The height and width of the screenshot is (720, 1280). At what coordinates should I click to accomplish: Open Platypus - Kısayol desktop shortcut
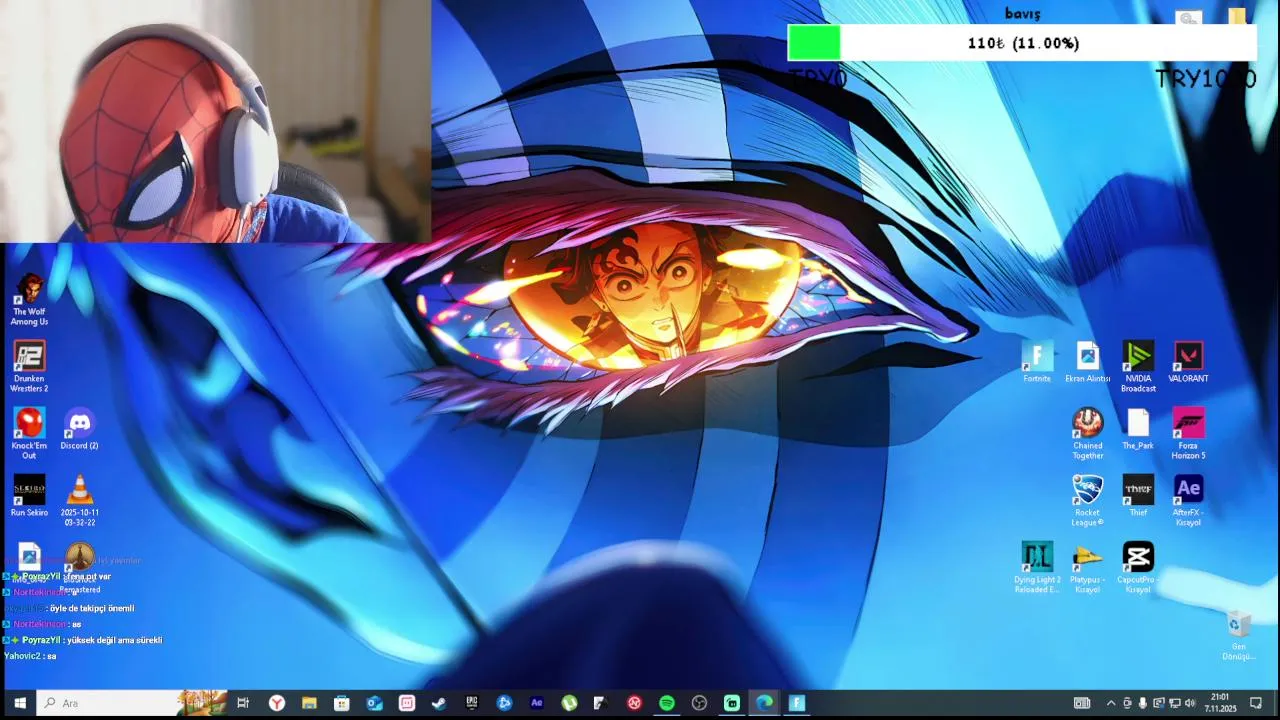[1087, 568]
